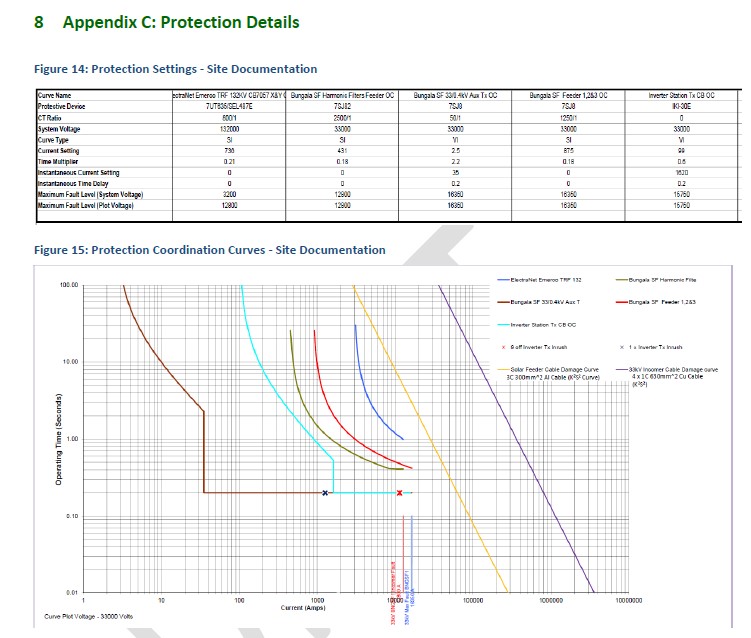Click the purple 33kV Incomer Cable Damage legend line
Image resolution: width=751 pixels, height=638 pixels.
622,368
